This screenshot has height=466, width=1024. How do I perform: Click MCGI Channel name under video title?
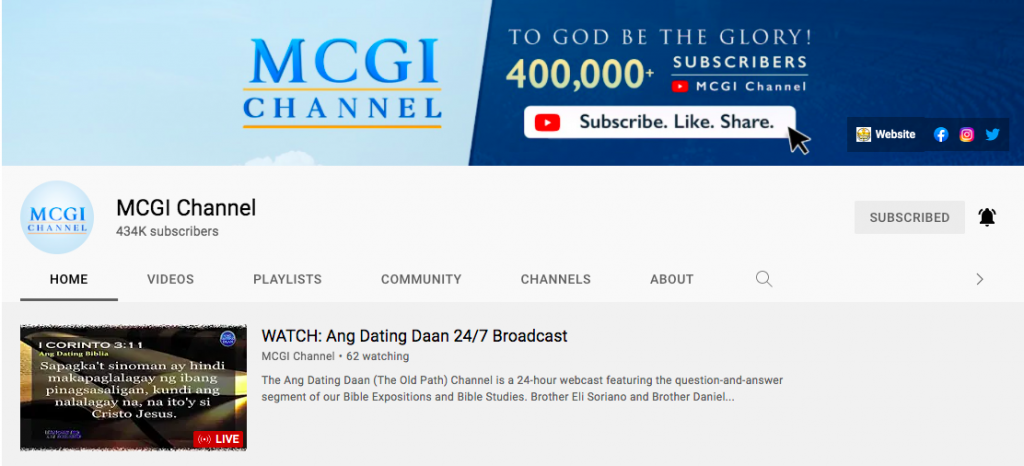[x=298, y=356]
